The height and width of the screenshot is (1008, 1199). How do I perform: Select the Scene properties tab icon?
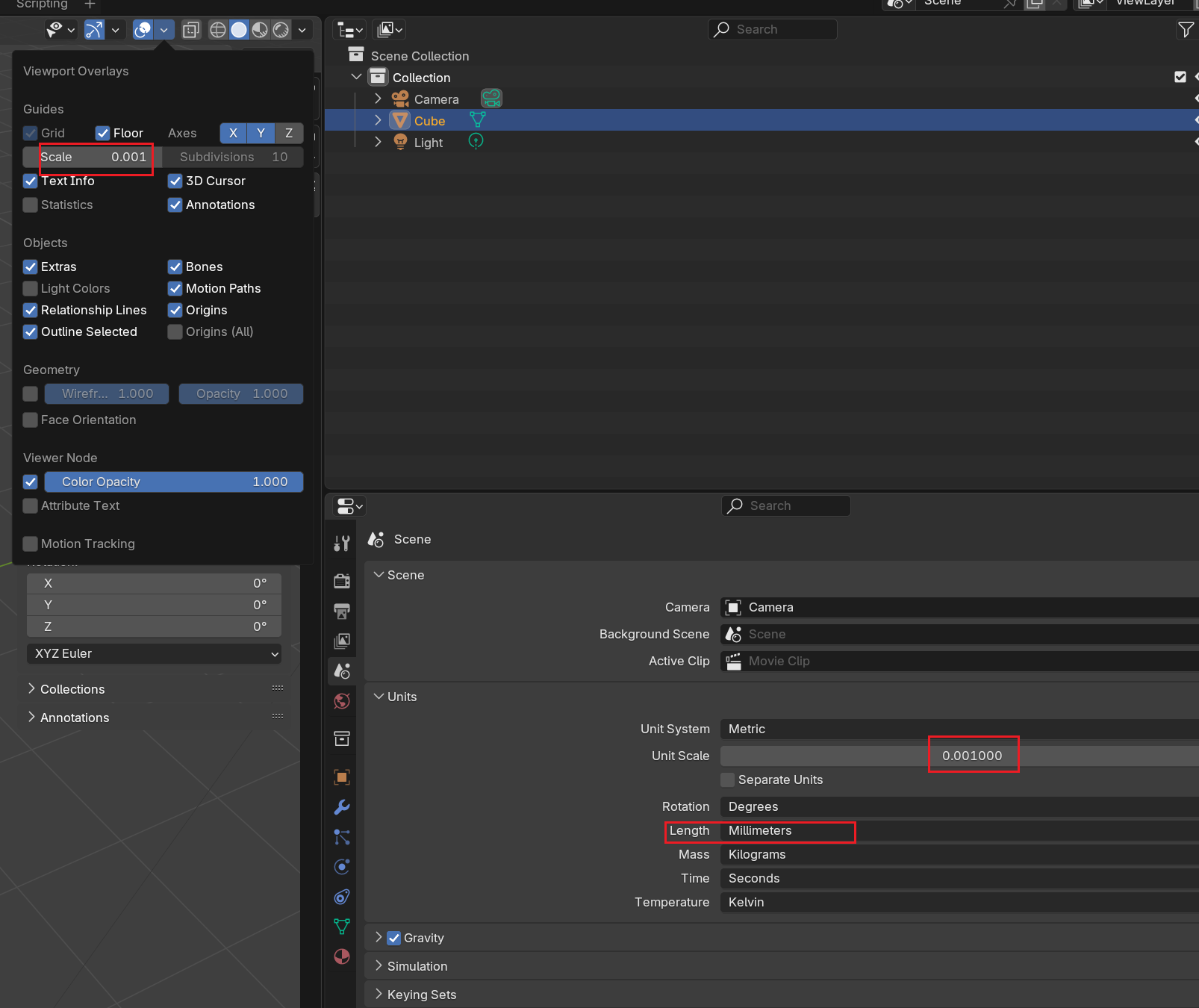[342, 671]
